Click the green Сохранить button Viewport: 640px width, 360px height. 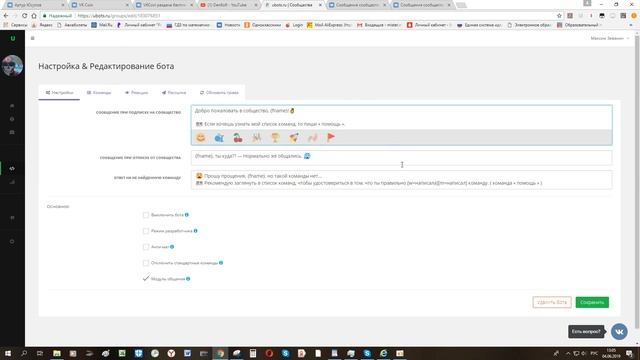point(592,302)
